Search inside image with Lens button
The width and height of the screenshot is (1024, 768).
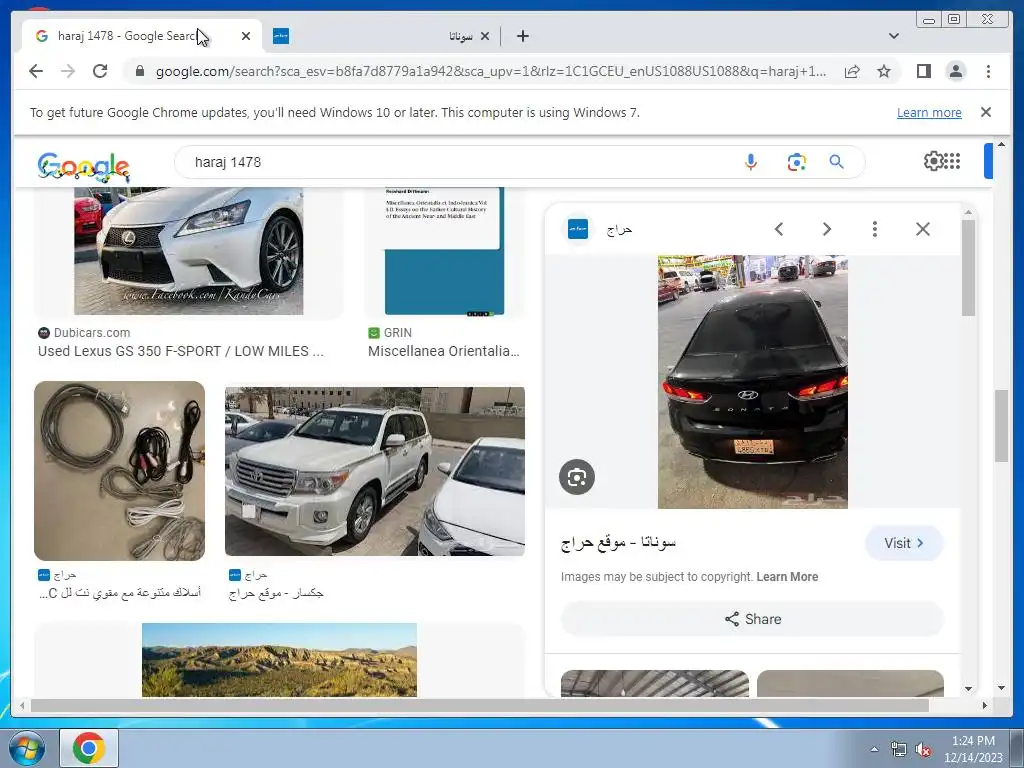point(577,477)
